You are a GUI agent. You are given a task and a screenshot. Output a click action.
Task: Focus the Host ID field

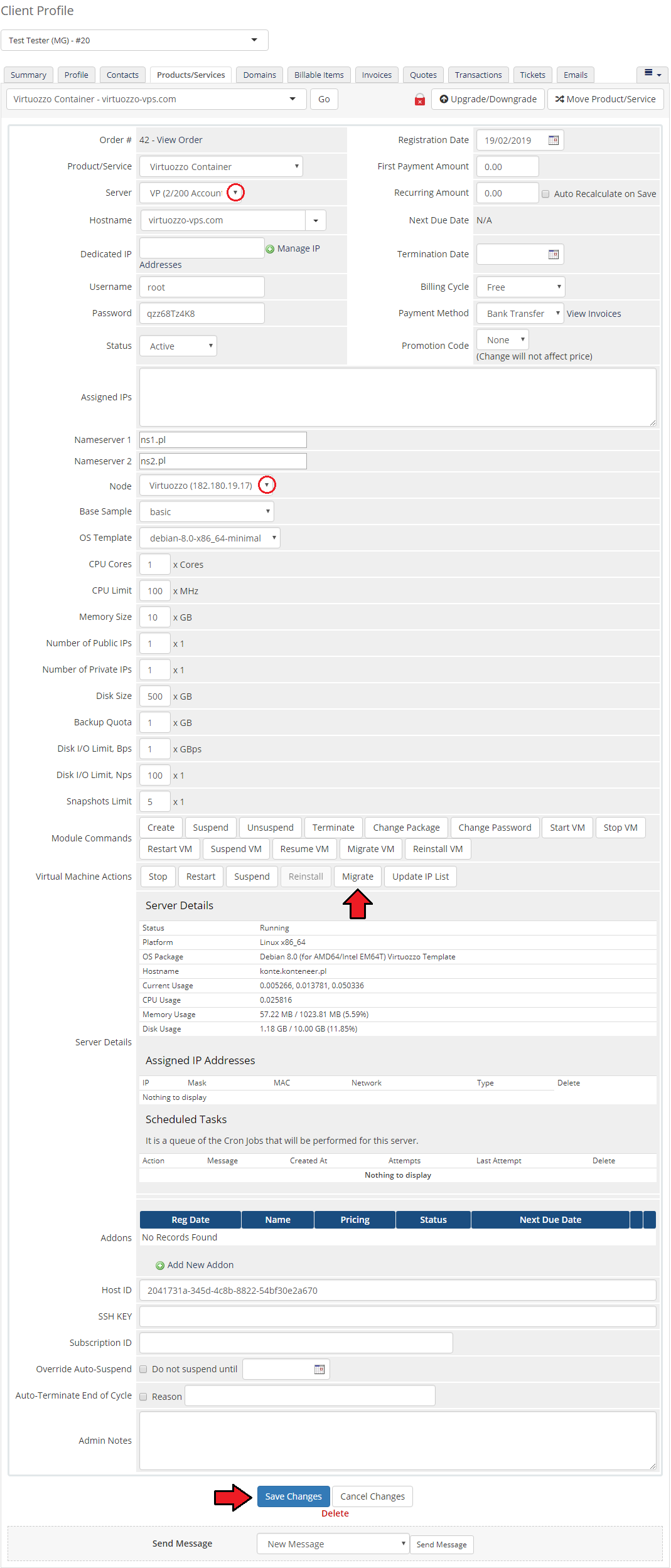[397, 1290]
